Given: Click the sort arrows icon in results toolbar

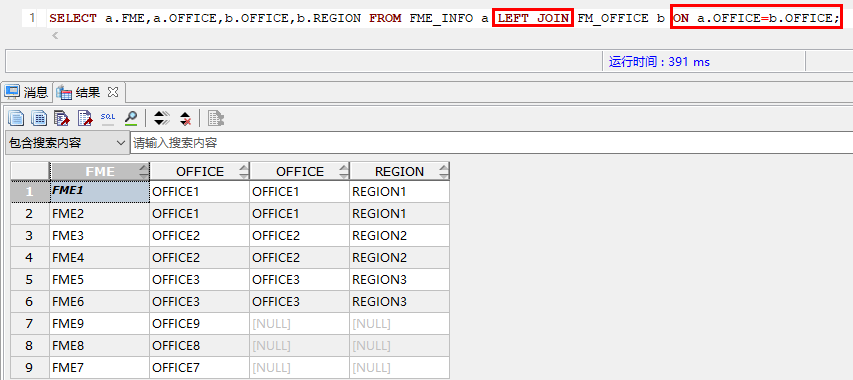Looking at the screenshot, I should [162, 118].
